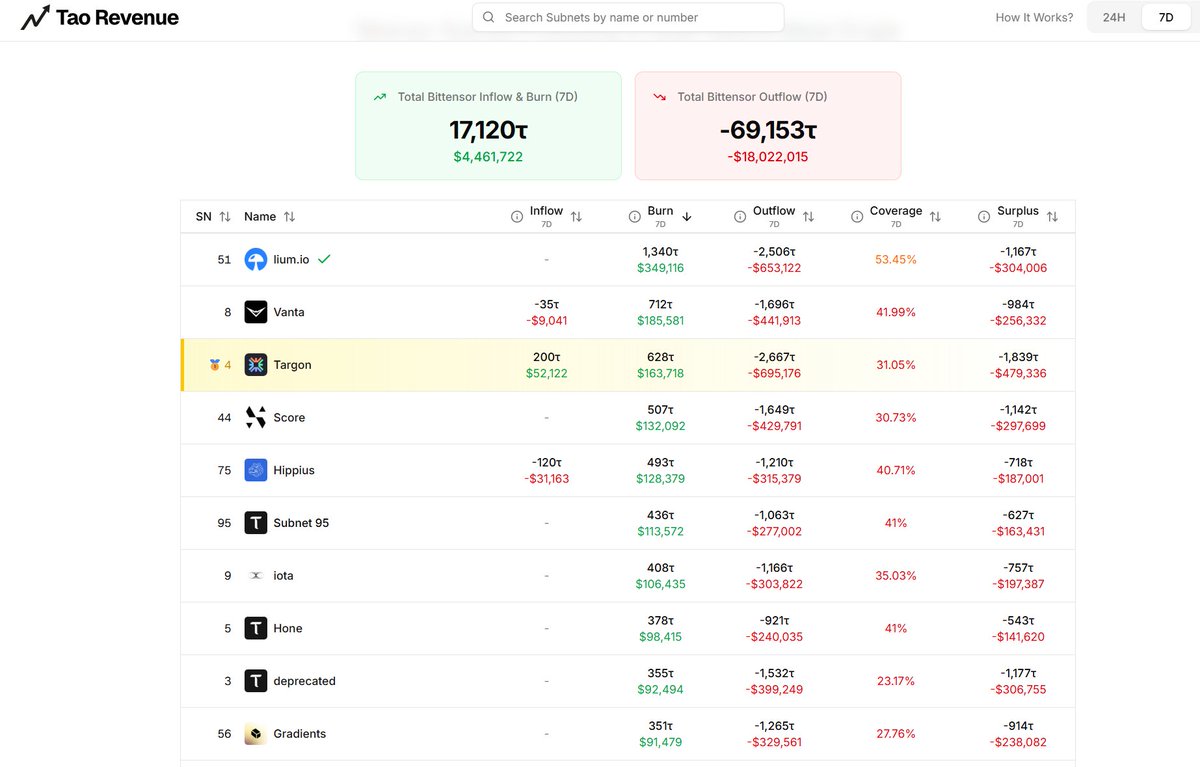Image resolution: width=1200 pixels, height=767 pixels.
Task: Click the Burn column header label
Action: 660,211
